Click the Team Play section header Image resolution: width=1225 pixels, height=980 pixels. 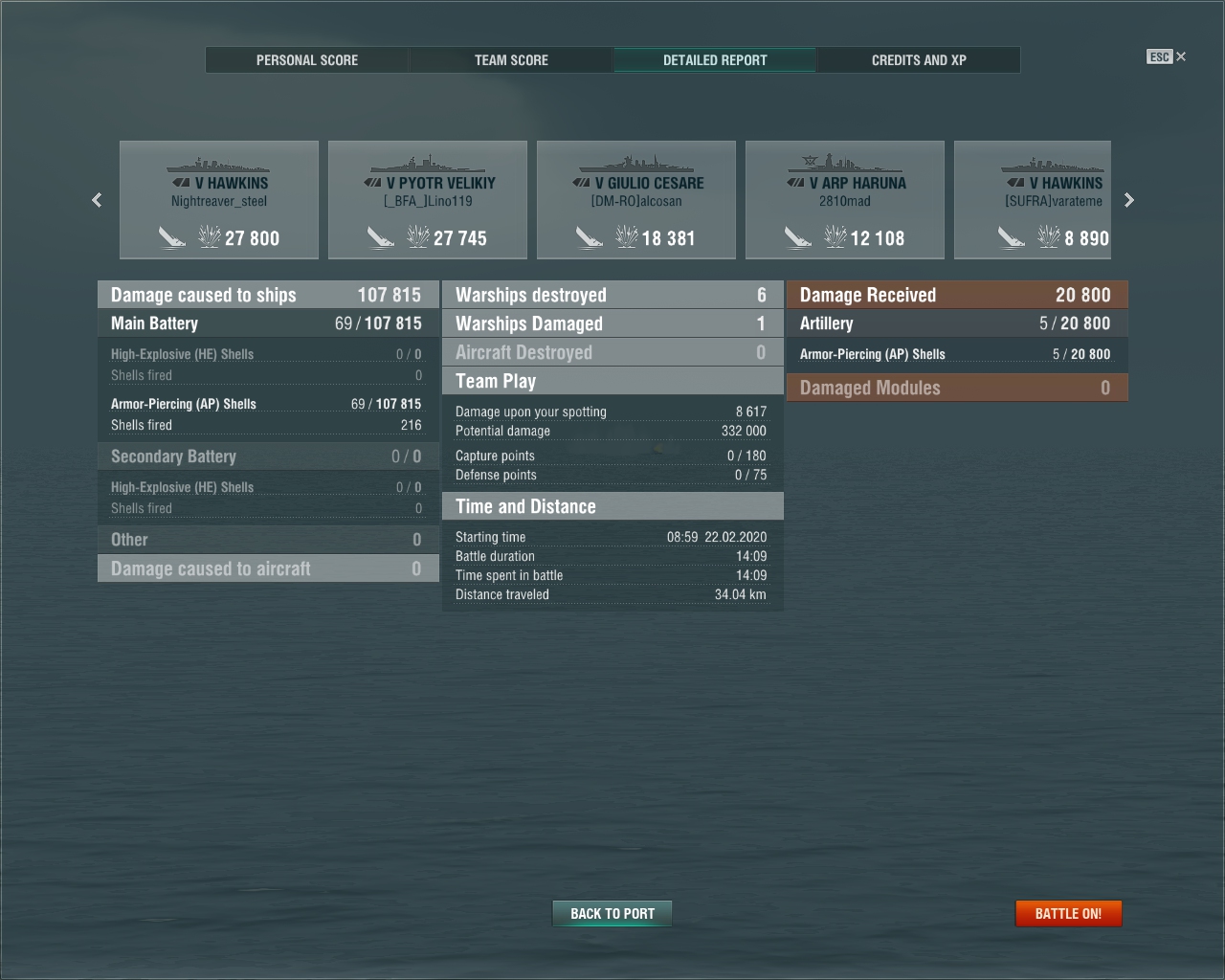coord(612,381)
